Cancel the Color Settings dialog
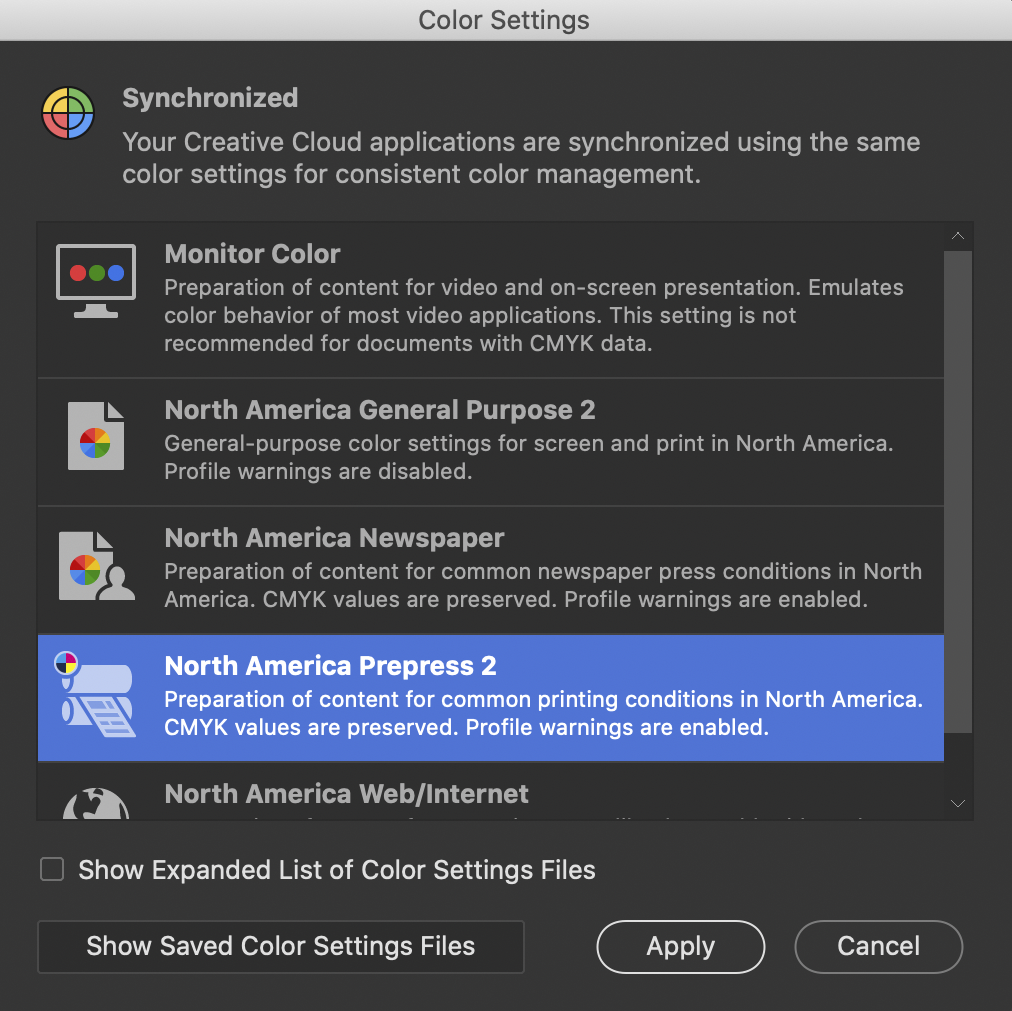Screen dimensions: 1012x1011 pos(878,946)
